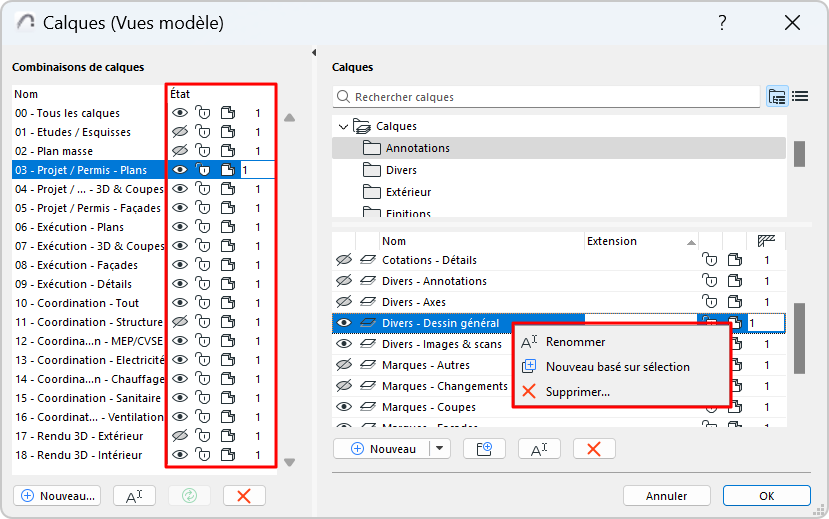Choose Renommer from context menu
Screen dimensions: 829x519
click(x=575, y=342)
